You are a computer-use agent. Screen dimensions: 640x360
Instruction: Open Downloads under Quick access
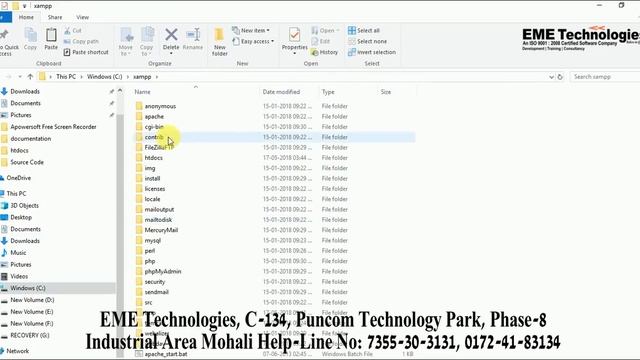pyautogui.click(x=25, y=91)
